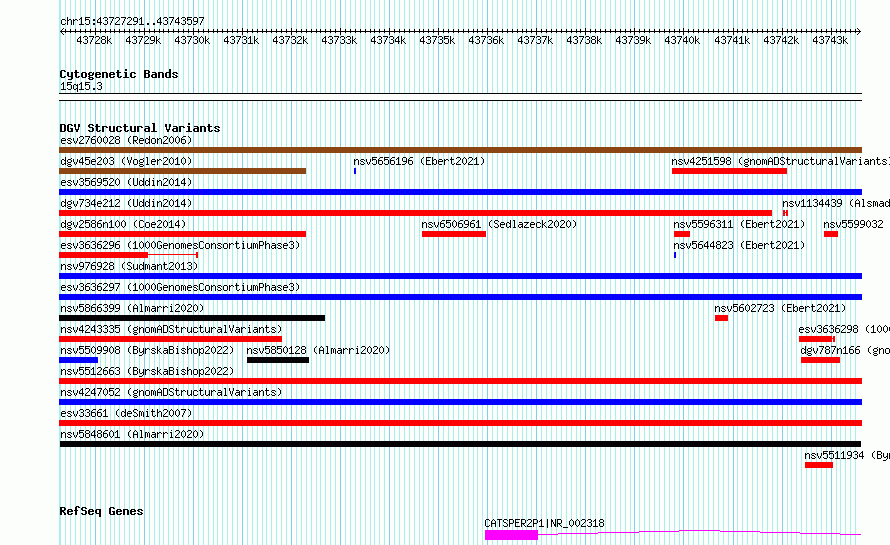Open dgv45e203 (Vogler2010) variant

pyautogui.click(x=126, y=161)
